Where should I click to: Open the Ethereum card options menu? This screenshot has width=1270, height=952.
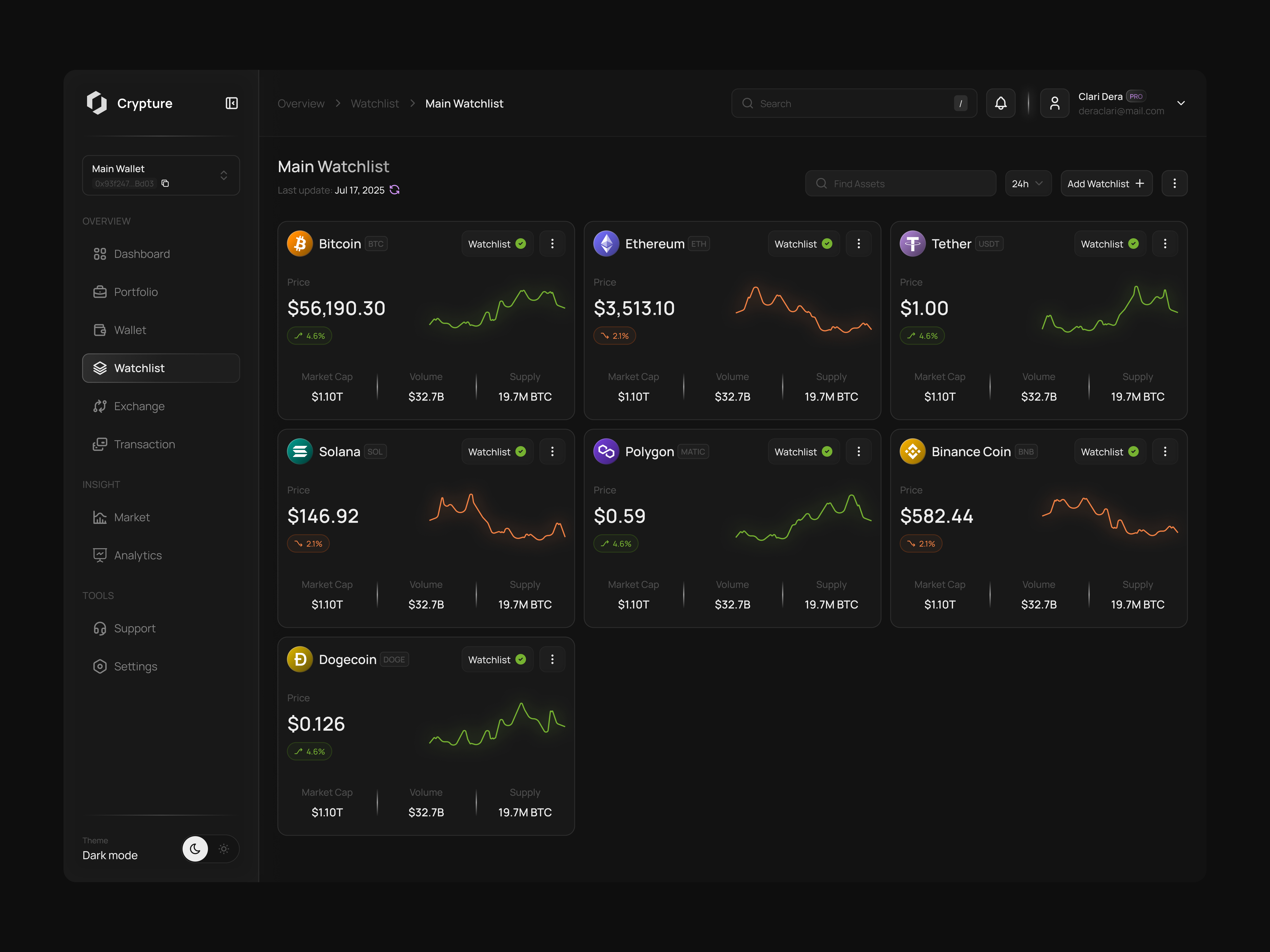pos(859,243)
